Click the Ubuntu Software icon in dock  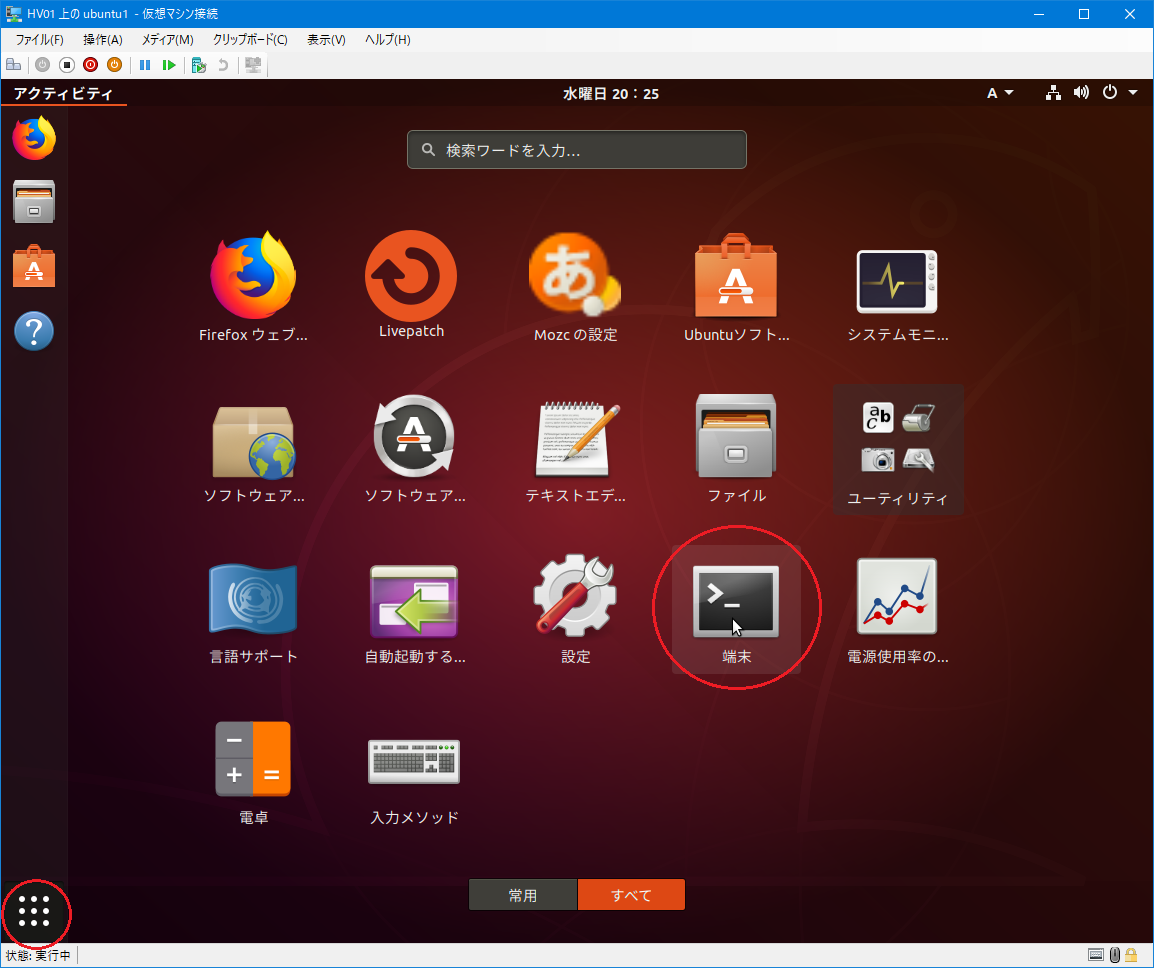pyautogui.click(x=34, y=267)
